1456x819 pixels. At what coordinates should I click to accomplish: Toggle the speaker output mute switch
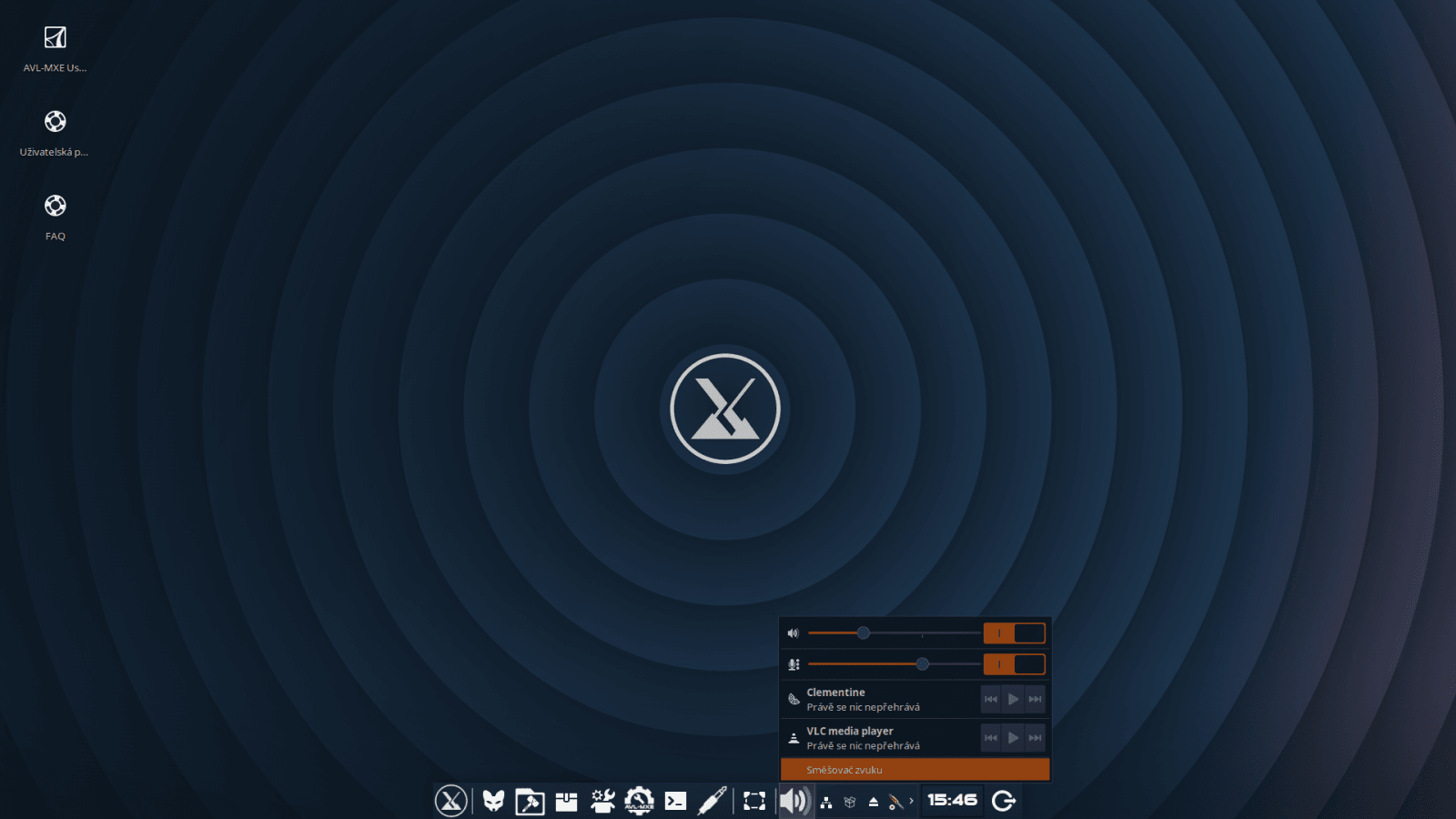tap(1015, 632)
